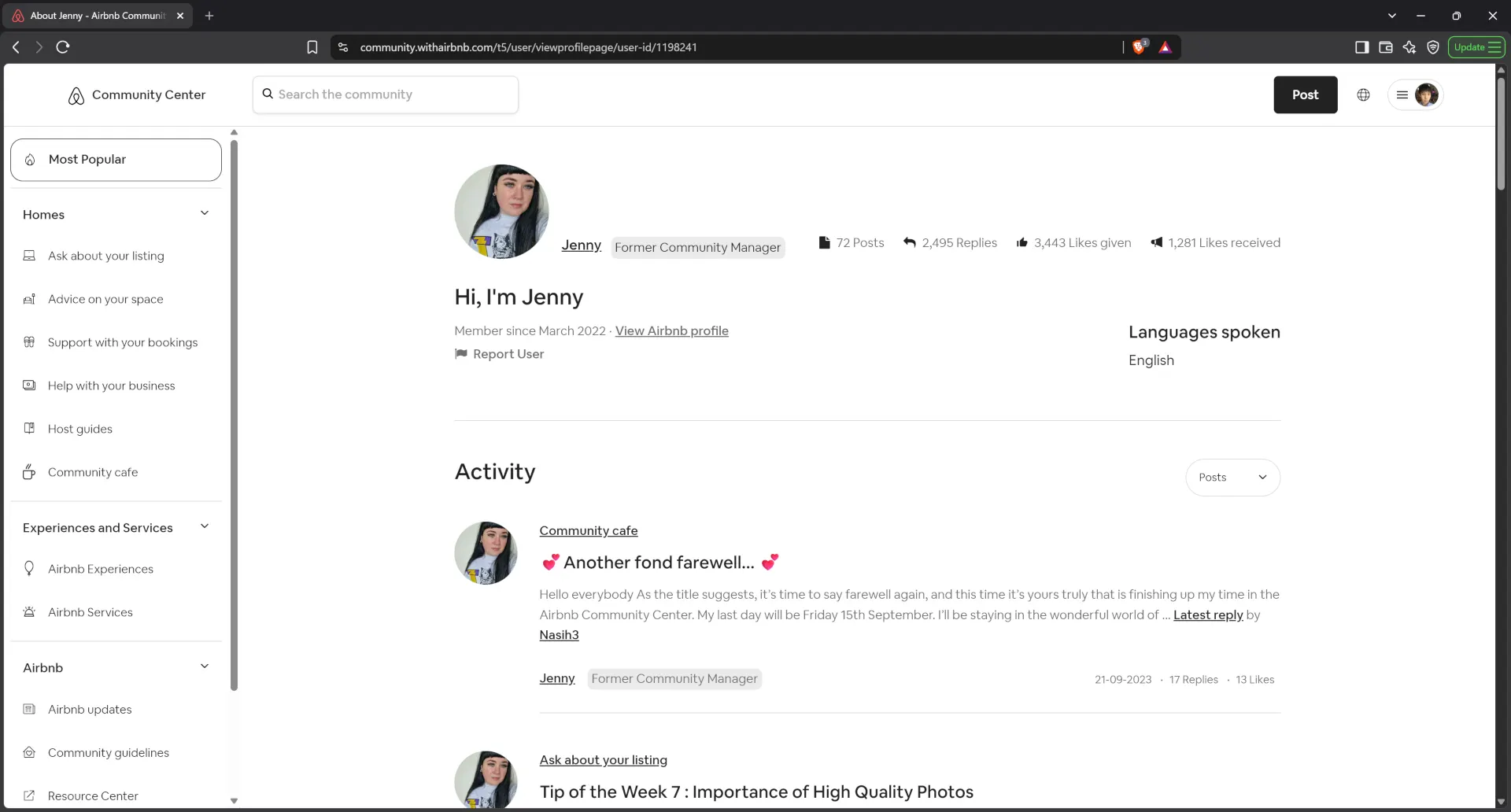Click the Ask about your listing icon
Screen dimensions: 1511x812
click(x=29, y=256)
